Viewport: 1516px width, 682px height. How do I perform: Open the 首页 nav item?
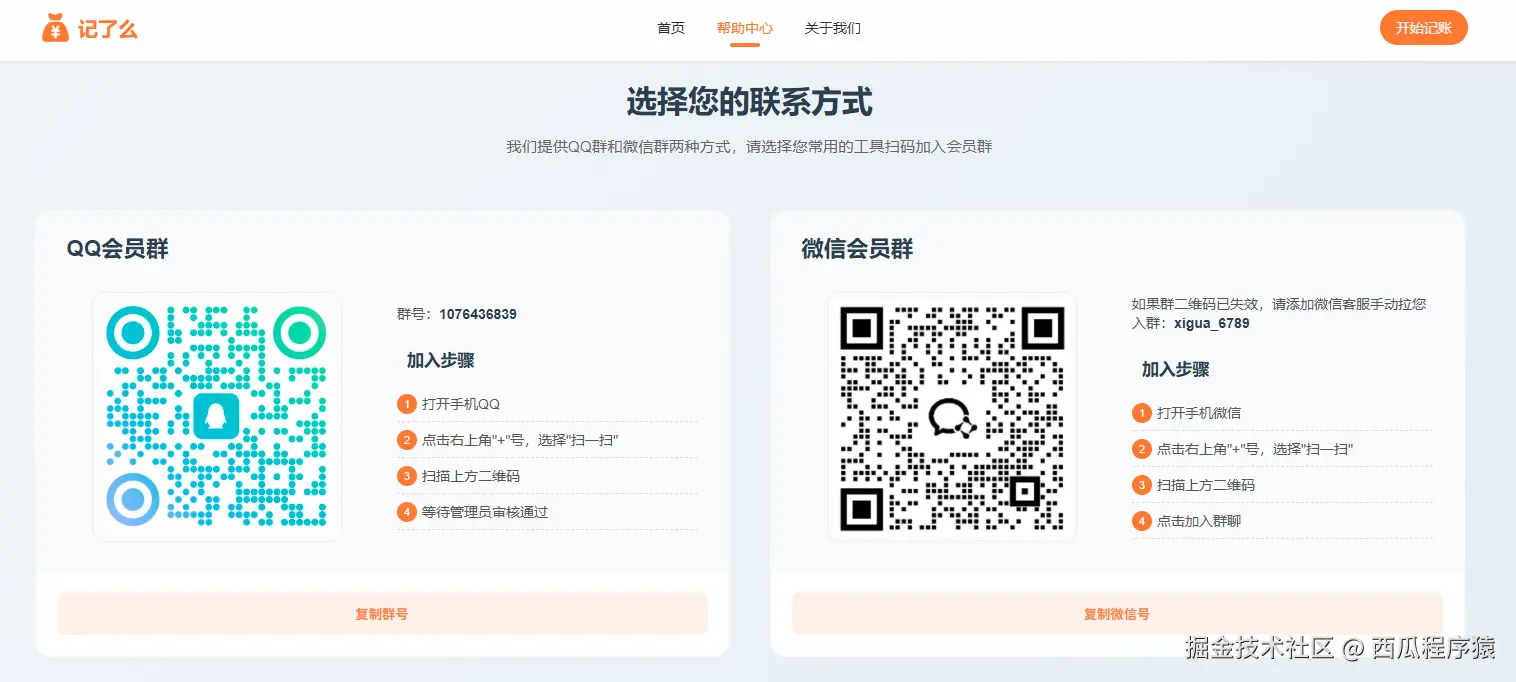(x=671, y=28)
